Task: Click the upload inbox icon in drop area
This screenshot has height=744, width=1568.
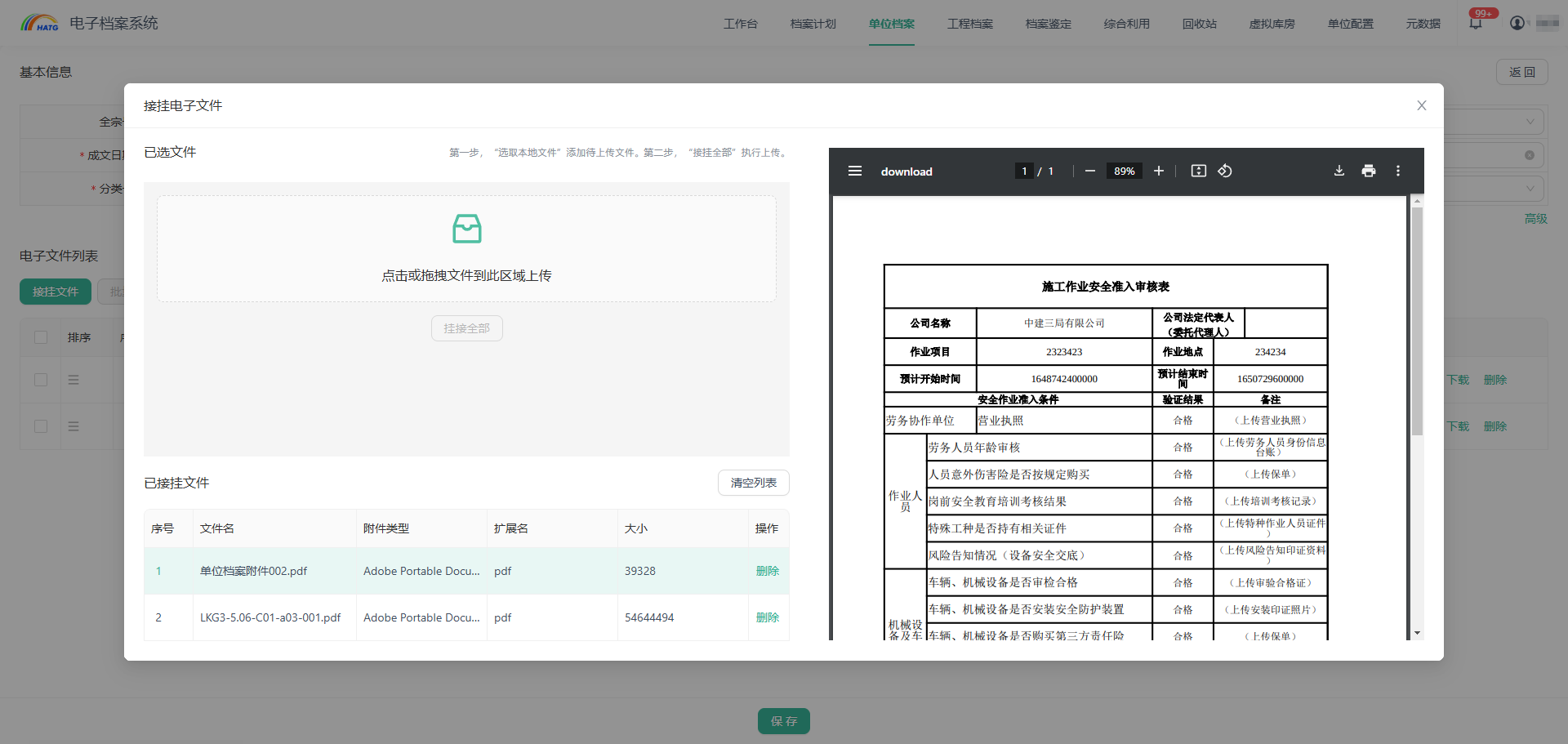Action: [466, 229]
